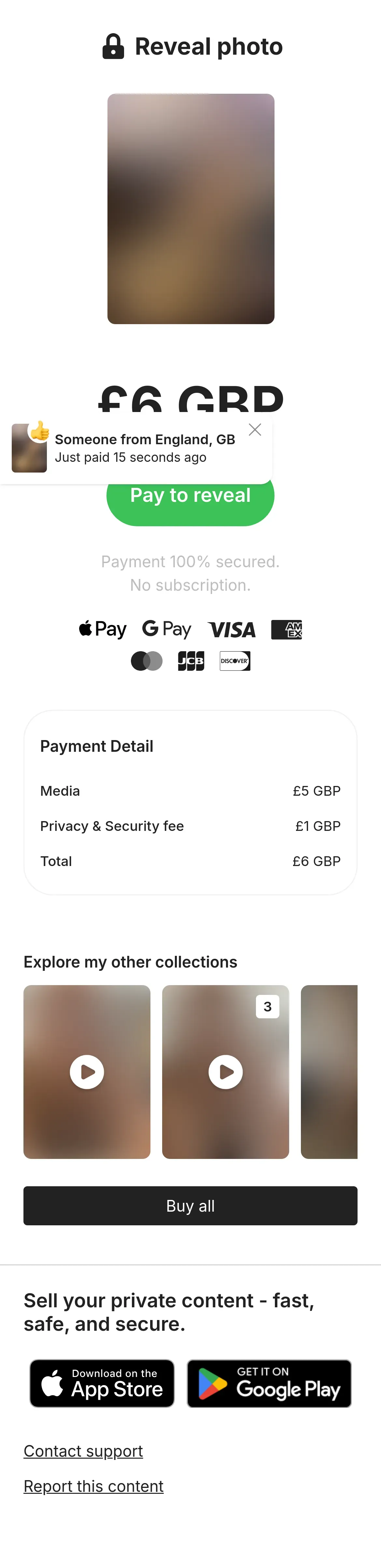Click the American Express logo

tap(287, 629)
